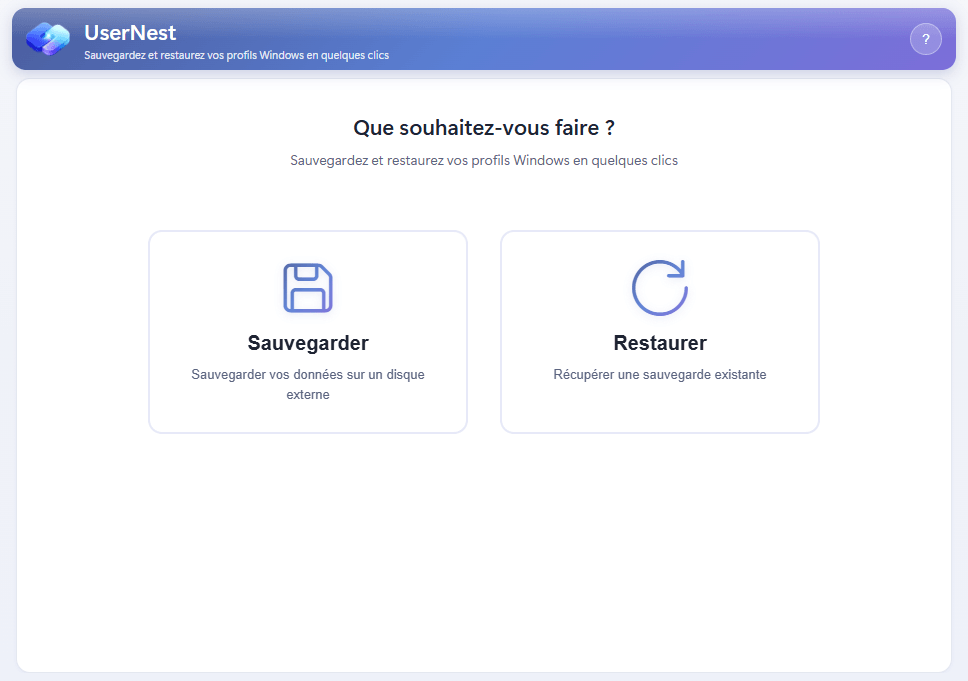Viewport: 968px width, 681px height.
Task: Click the Restaurer title text
Action: click(x=659, y=342)
